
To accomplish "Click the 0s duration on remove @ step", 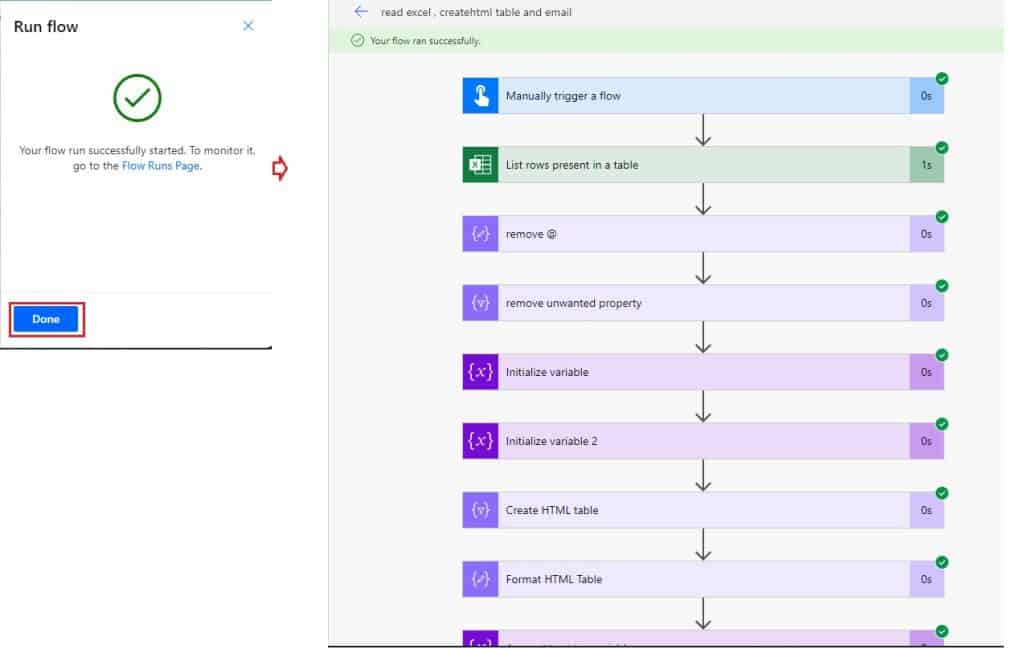I will pyautogui.click(x=926, y=234).
